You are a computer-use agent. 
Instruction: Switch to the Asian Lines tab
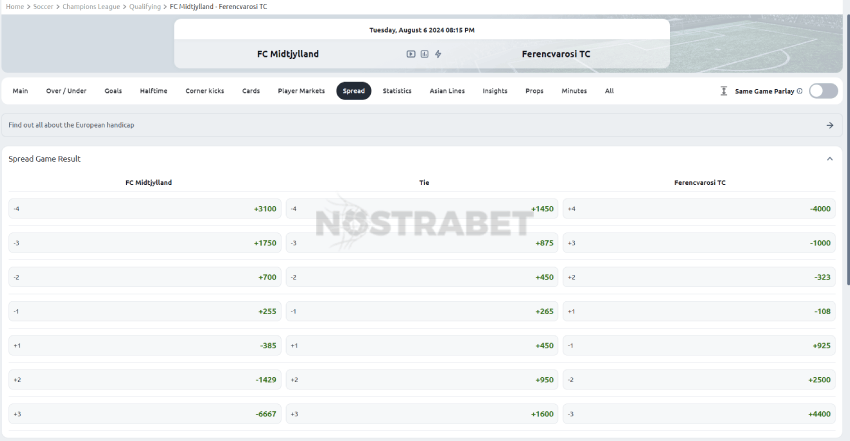[x=447, y=91]
